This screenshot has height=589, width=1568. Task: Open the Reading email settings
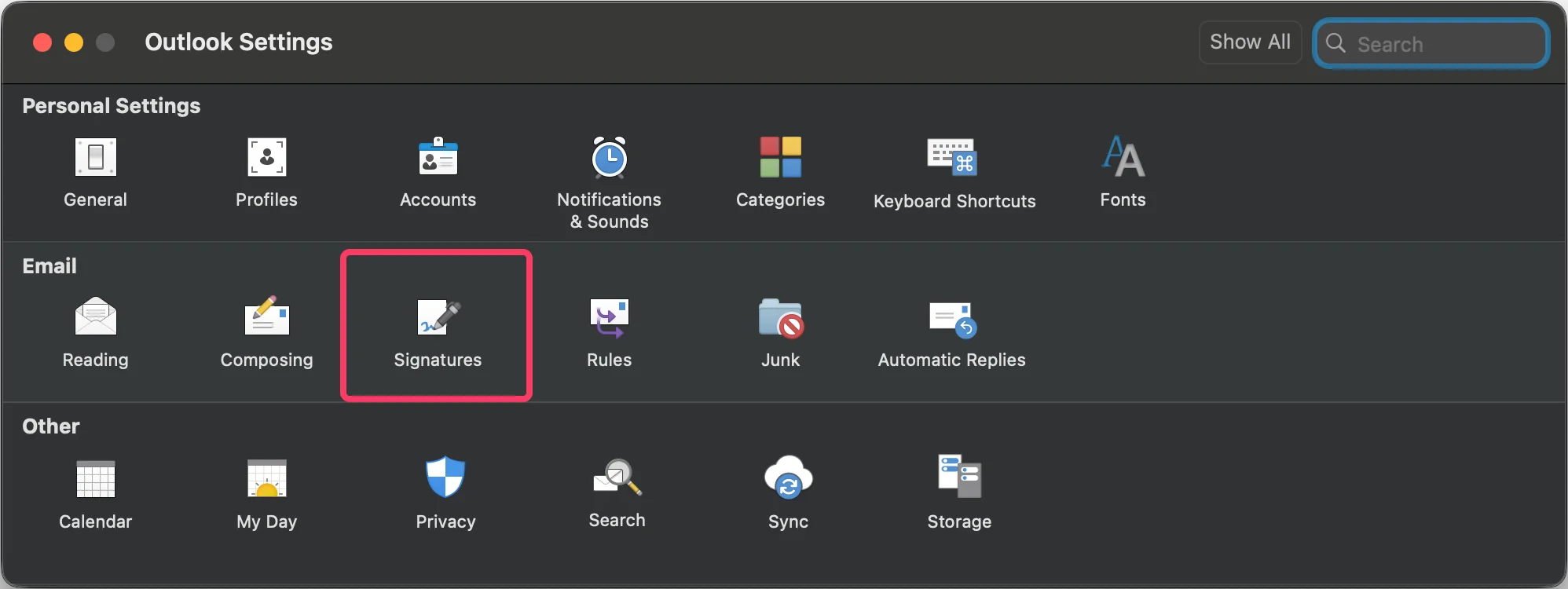click(95, 332)
